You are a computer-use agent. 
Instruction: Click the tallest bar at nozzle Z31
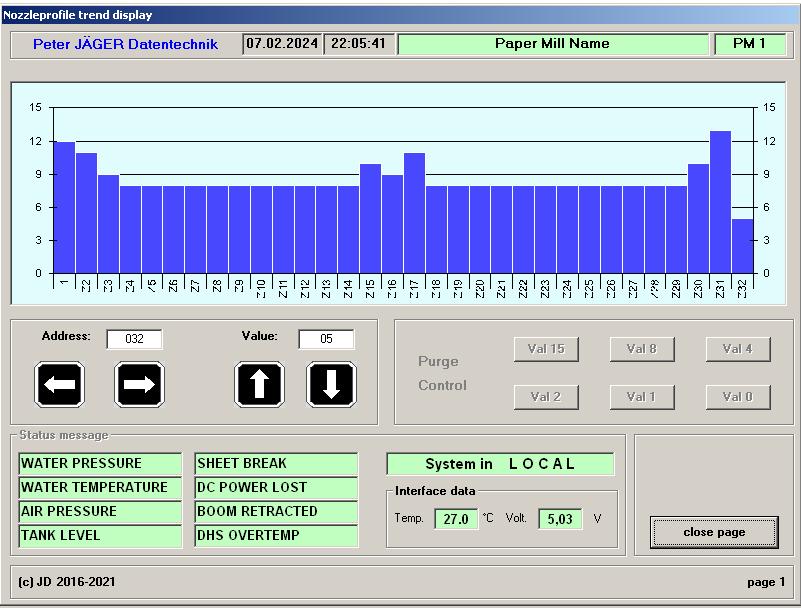coord(720,202)
